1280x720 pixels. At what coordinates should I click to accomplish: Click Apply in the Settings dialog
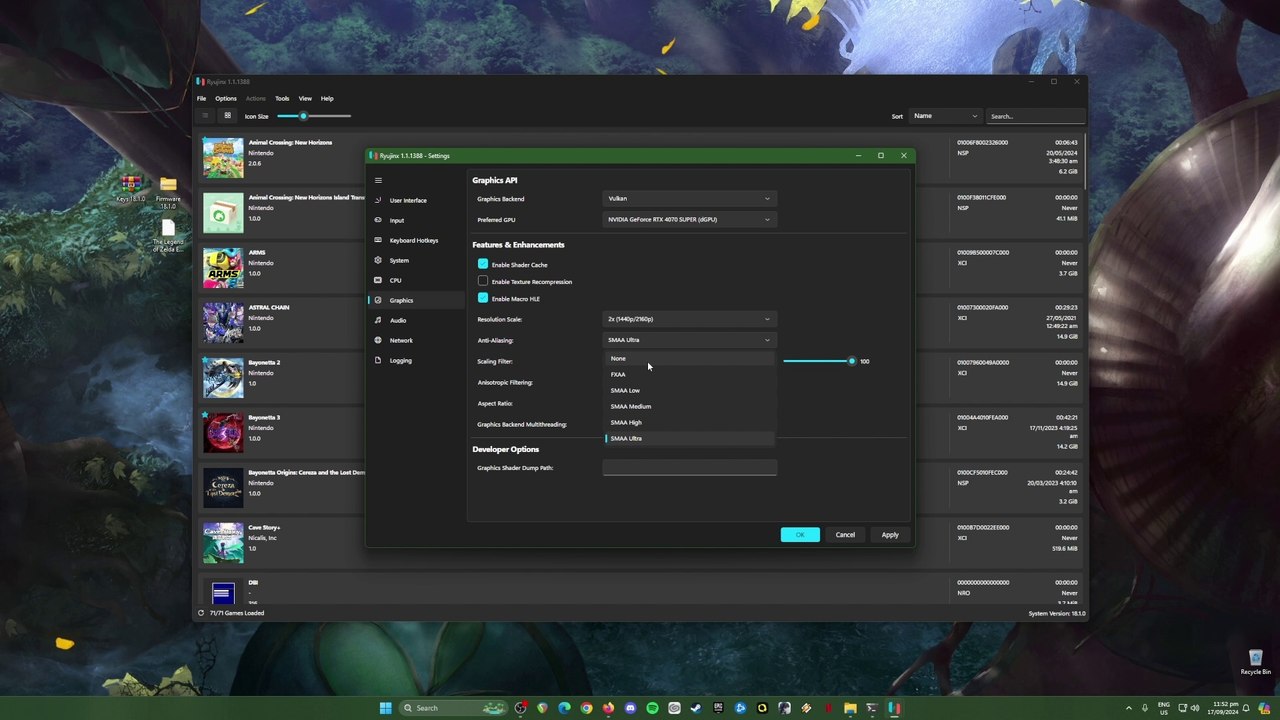click(890, 535)
